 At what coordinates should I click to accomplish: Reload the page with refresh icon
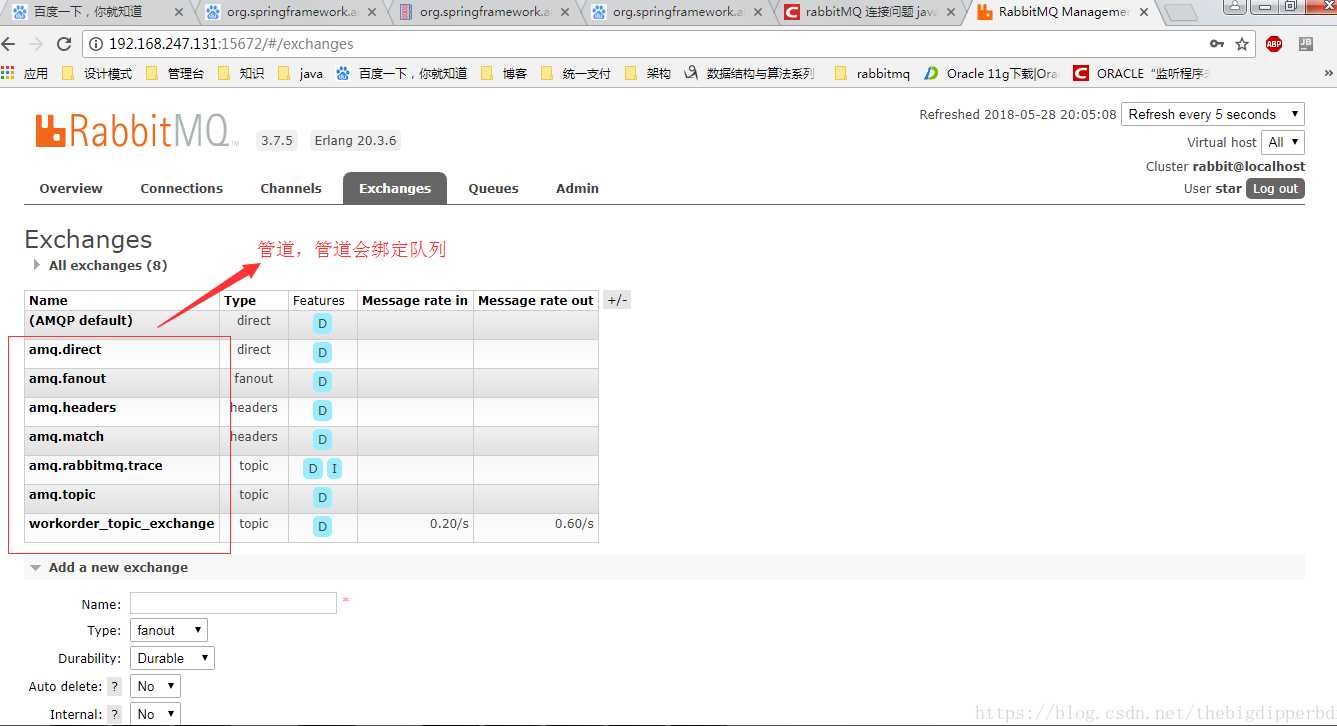click(x=64, y=44)
